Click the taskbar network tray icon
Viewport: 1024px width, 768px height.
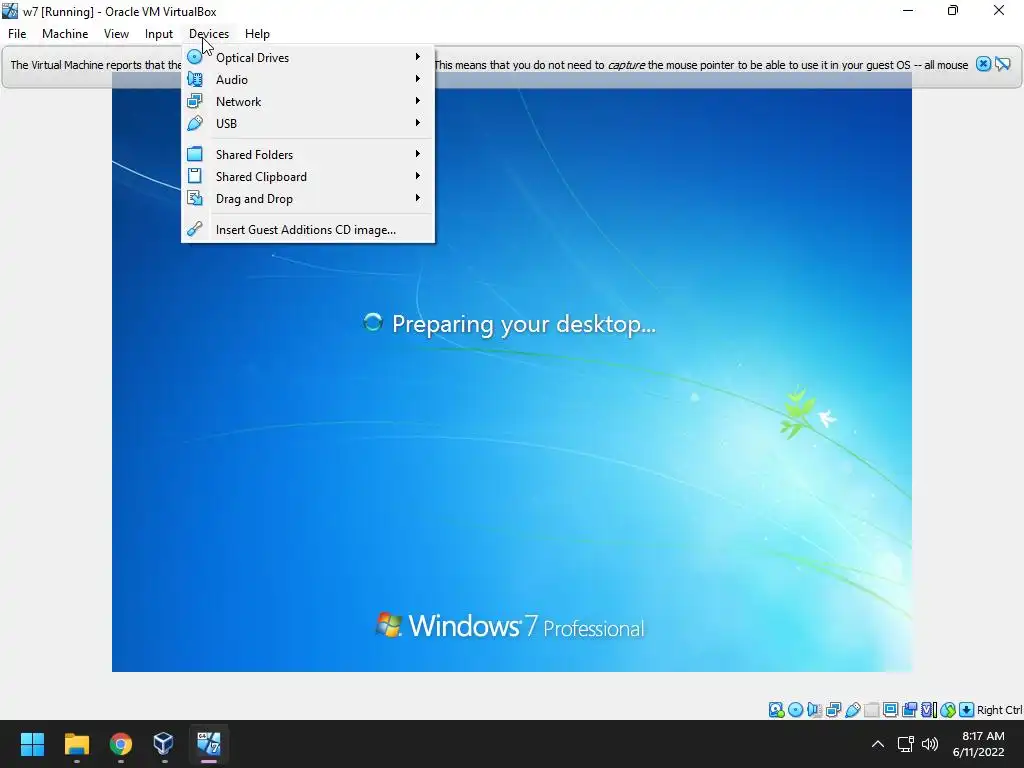point(905,744)
